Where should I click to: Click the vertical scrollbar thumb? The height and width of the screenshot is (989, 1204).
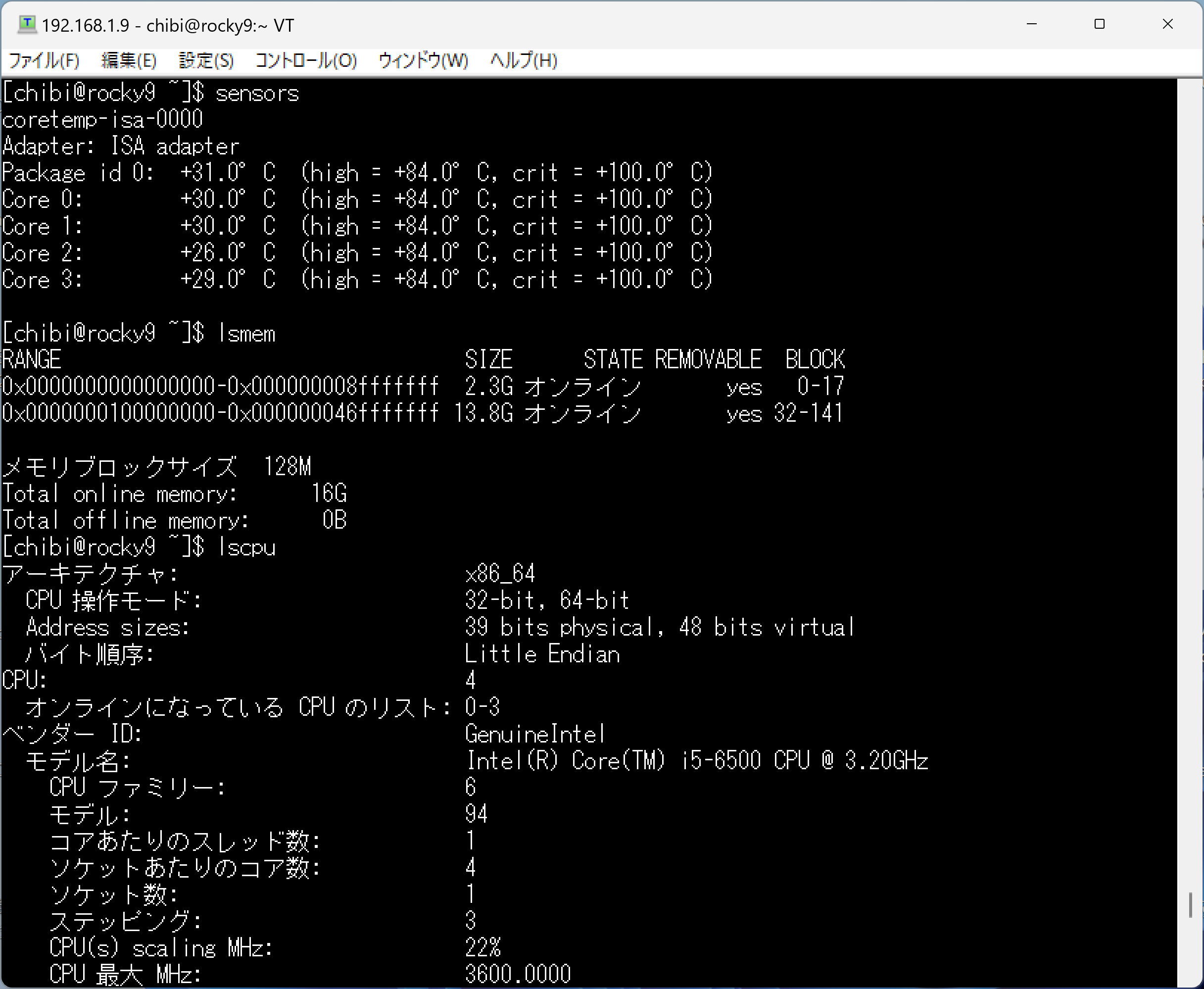tap(1190, 905)
